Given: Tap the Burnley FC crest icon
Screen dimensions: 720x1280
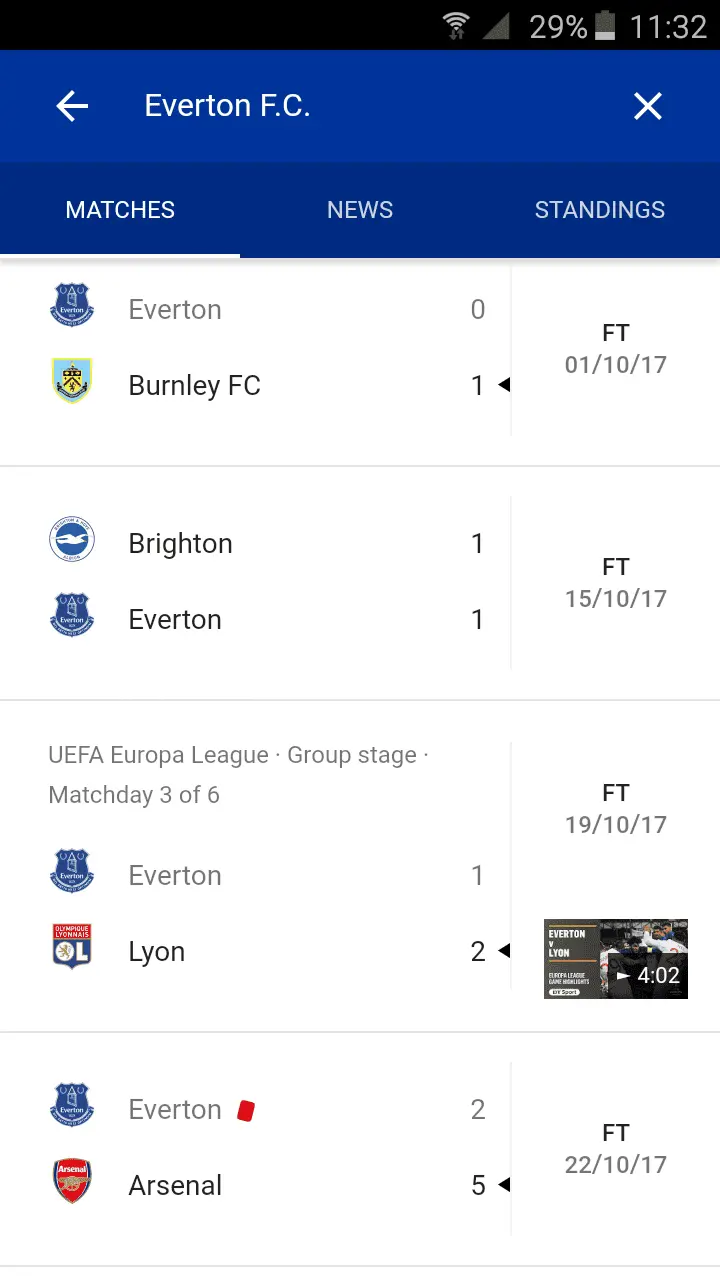Looking at the screenshot, I should 72,382.
